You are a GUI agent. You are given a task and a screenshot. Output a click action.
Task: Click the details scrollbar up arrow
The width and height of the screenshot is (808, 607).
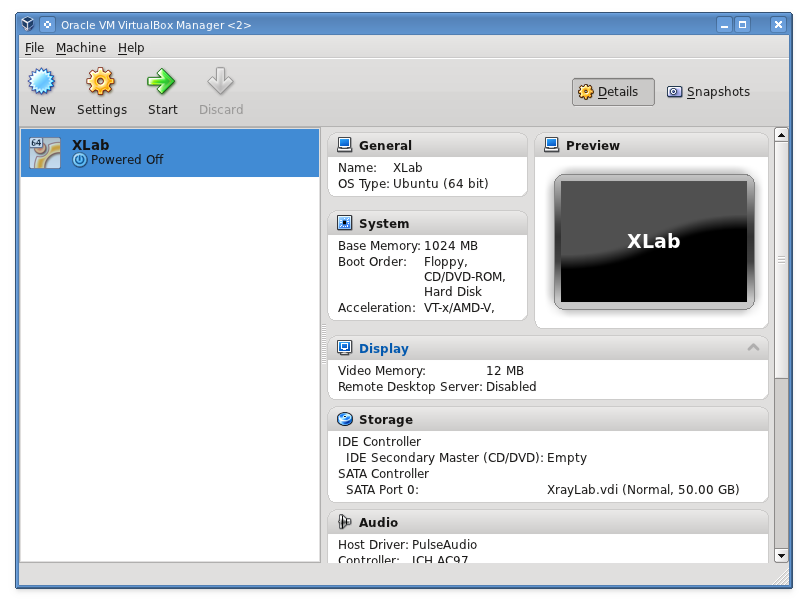(x=781, y=135)
